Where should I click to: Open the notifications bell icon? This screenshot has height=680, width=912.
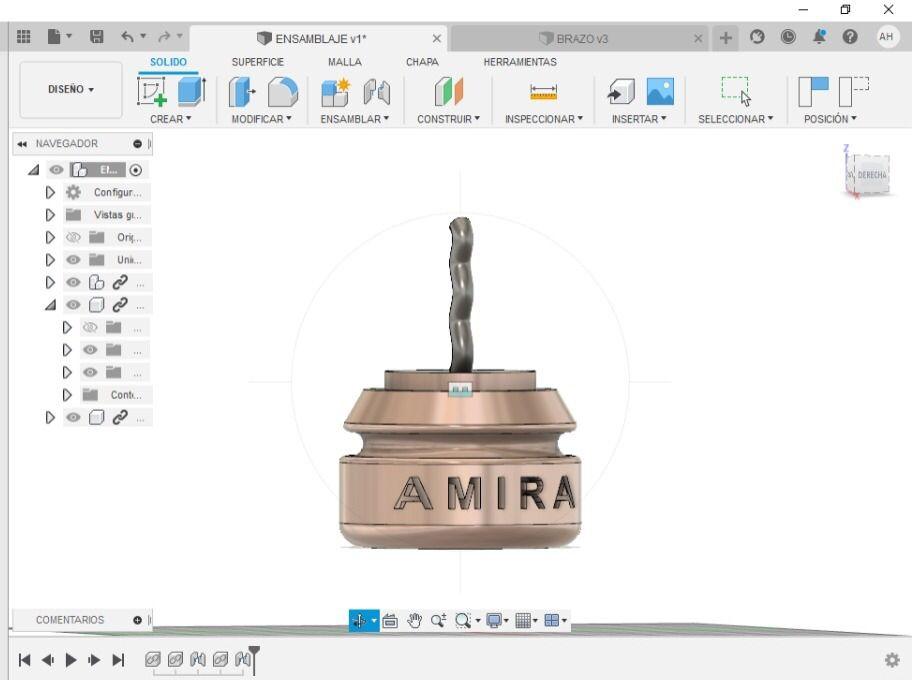[819, 37]
